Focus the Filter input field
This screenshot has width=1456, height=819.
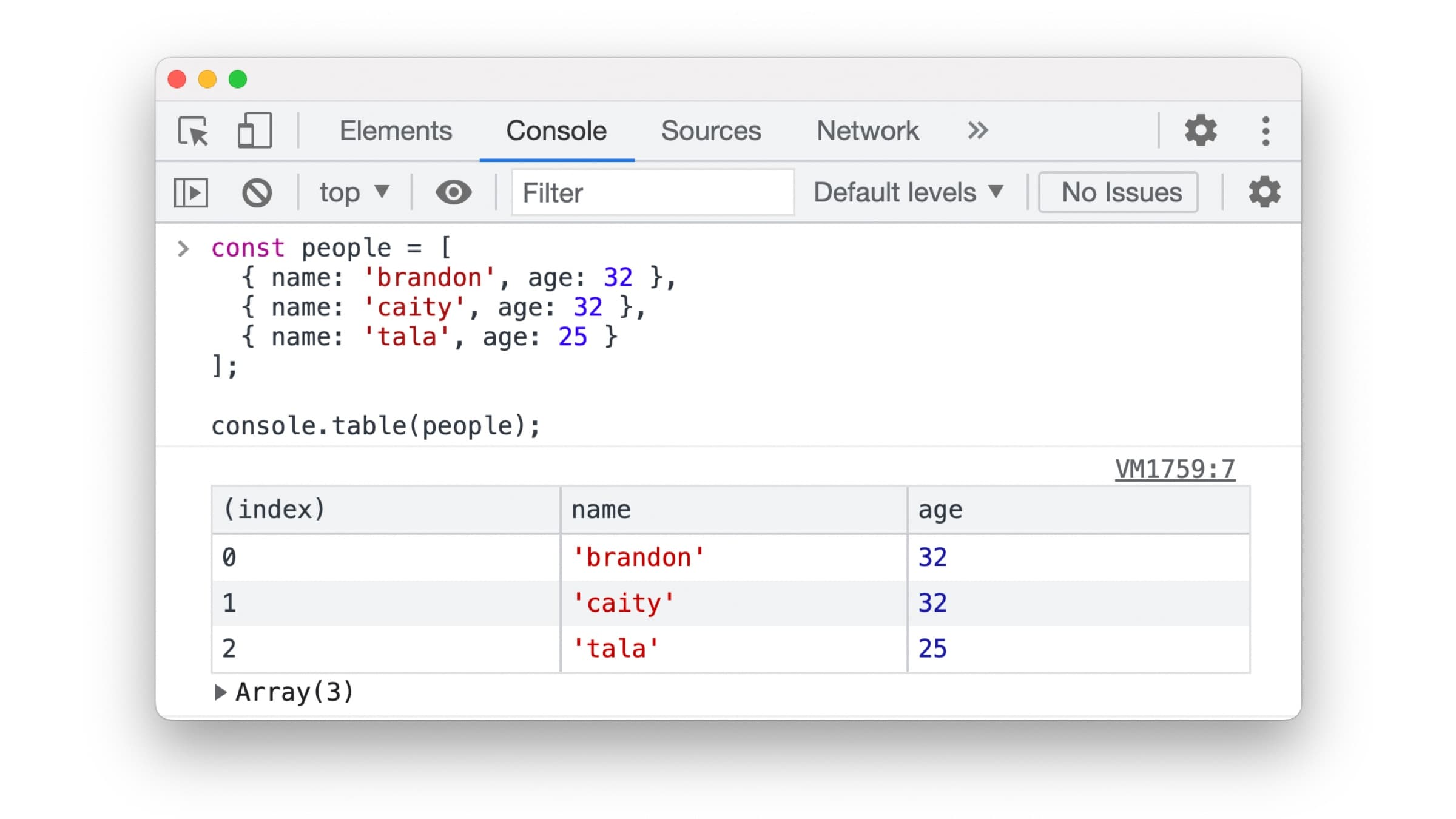pos(652,193)
